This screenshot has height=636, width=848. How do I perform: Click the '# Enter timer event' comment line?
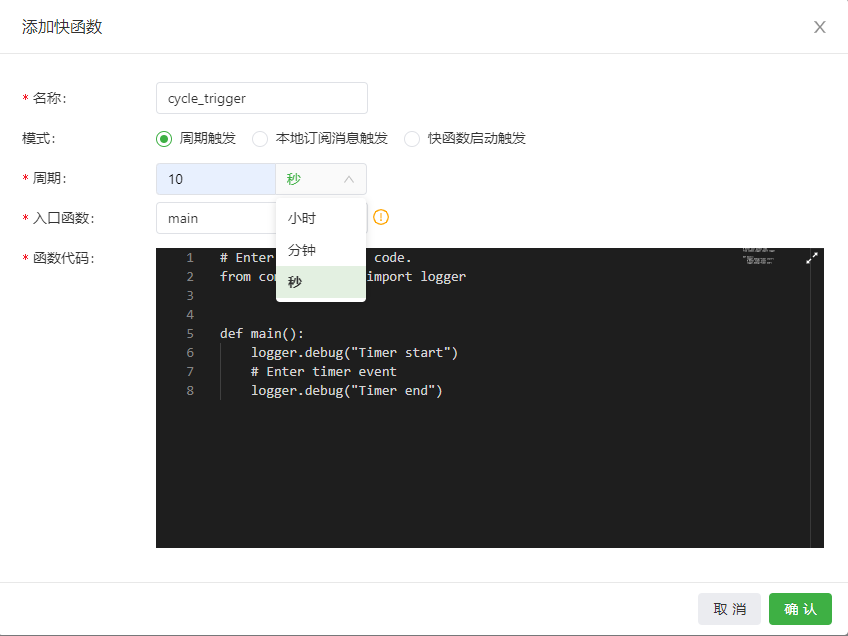point(323,372)
